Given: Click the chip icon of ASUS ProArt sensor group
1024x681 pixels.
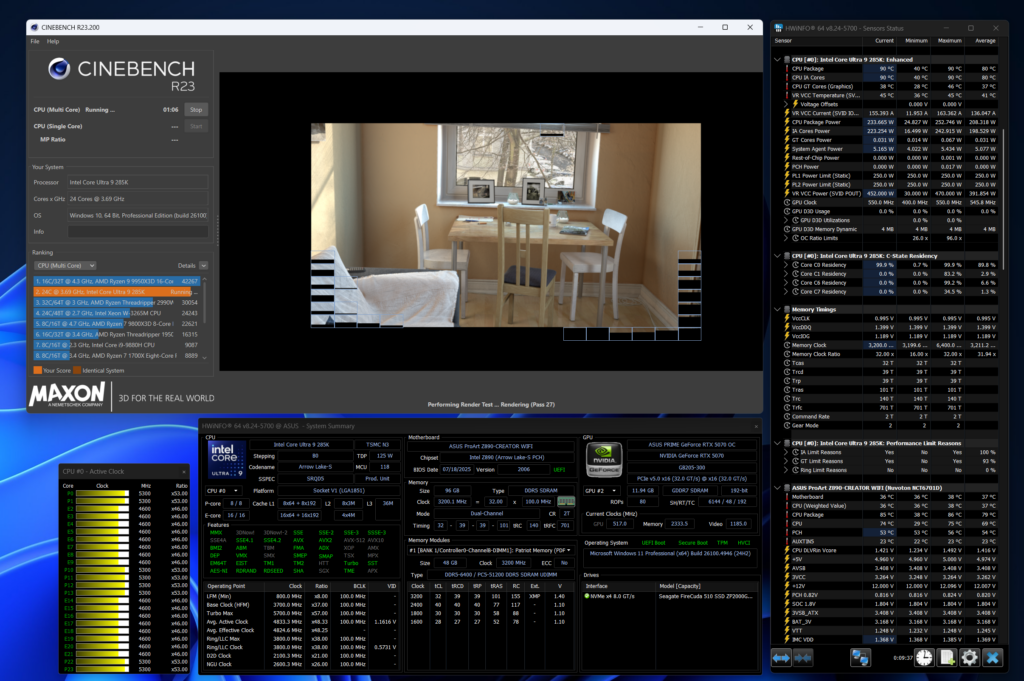Looking at the screenshot, I should click(x=787, y=488).
